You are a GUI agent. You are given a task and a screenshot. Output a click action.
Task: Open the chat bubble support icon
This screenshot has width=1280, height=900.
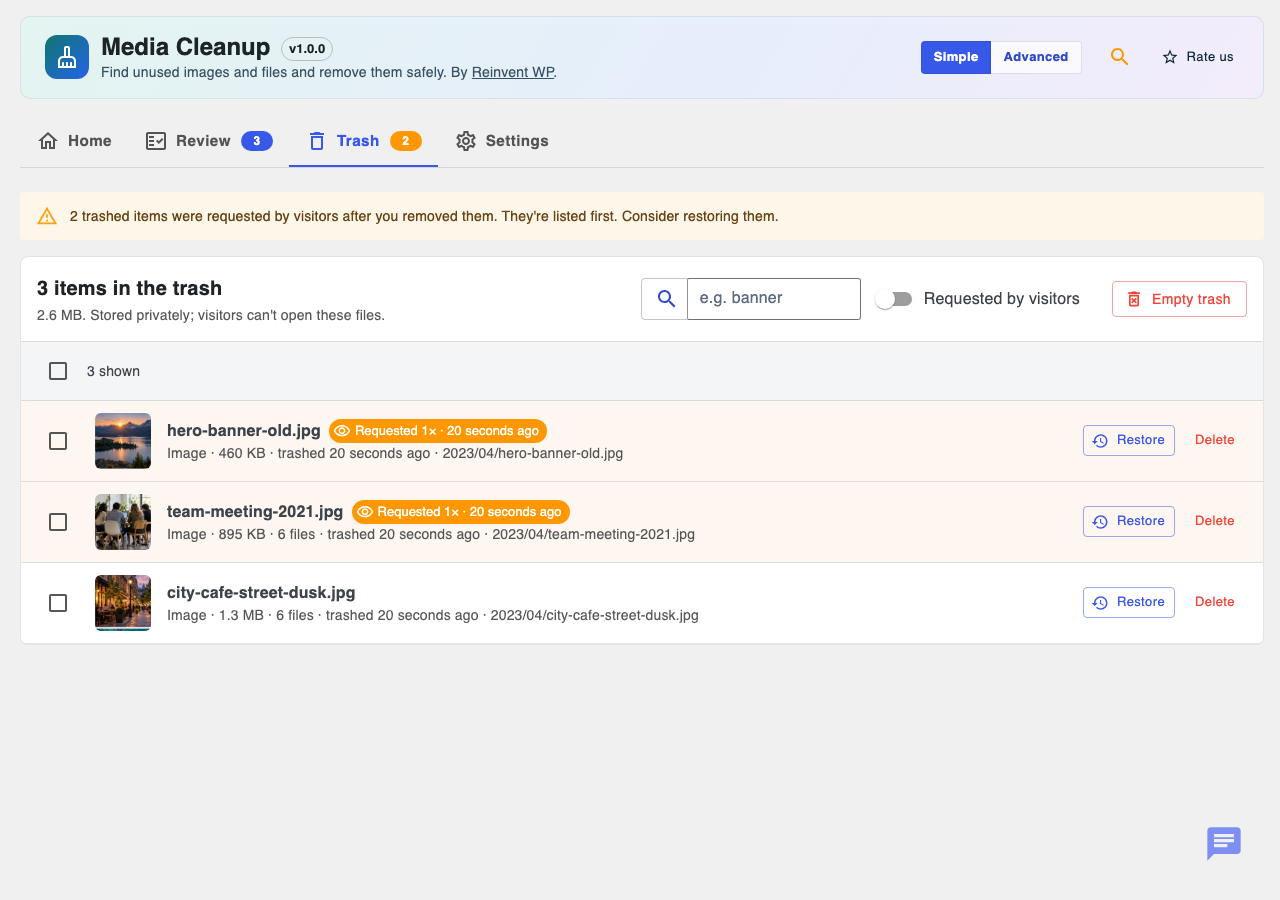pyautogui.click(x=1224, y=843)
